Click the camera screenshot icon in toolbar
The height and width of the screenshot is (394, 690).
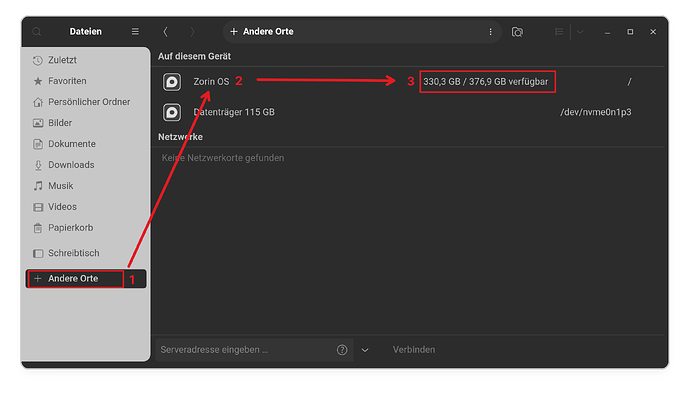517,32
